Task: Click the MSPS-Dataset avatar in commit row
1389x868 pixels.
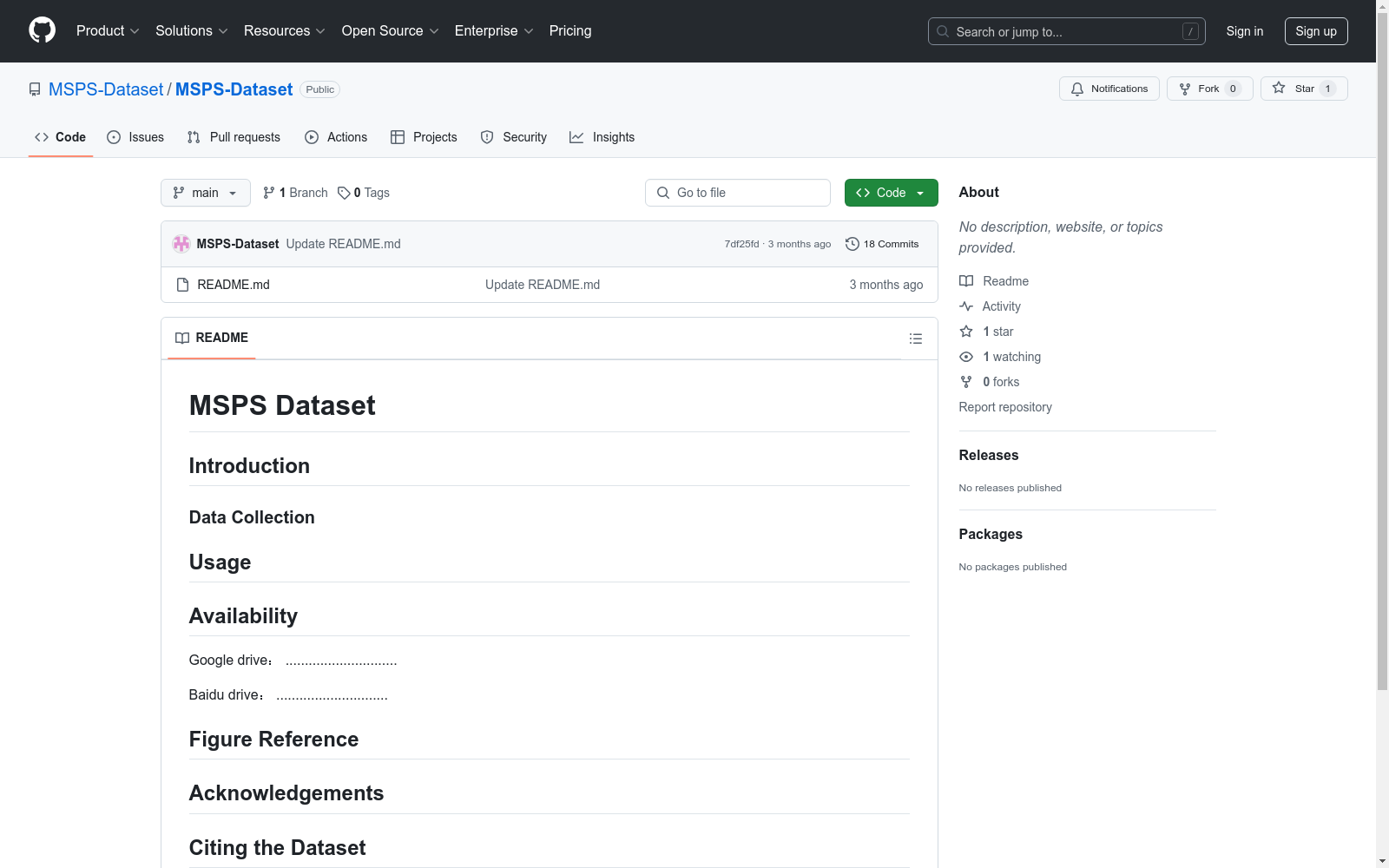Action: point(181,244)
